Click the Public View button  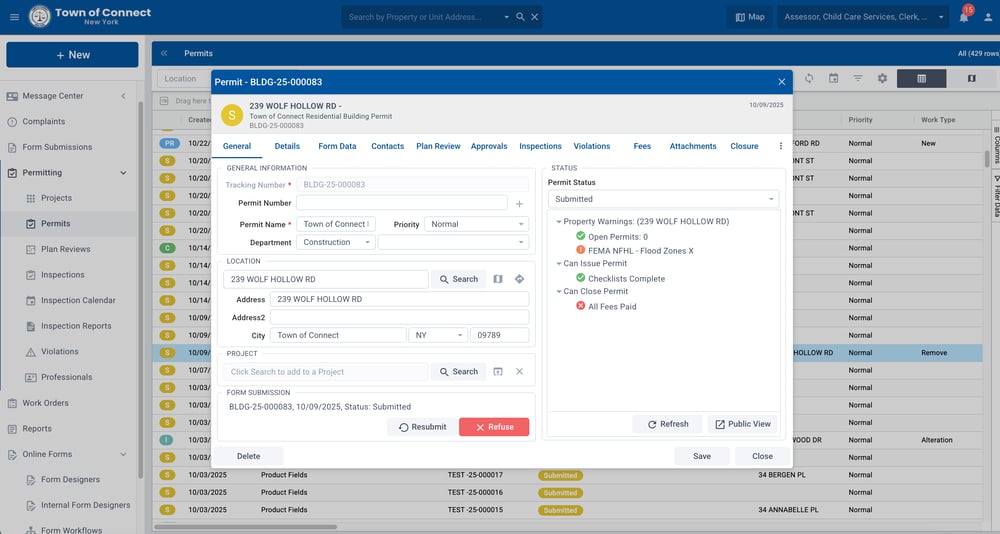point(742,424)
